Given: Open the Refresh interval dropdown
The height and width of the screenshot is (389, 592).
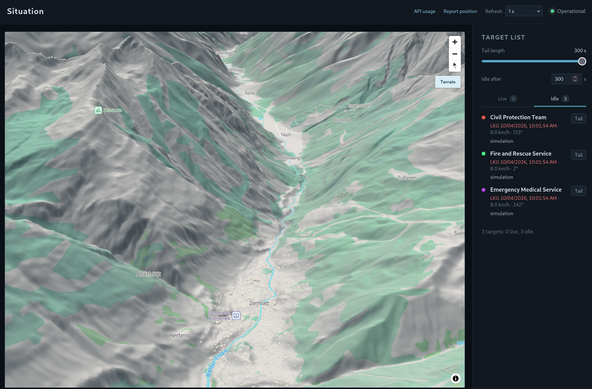Looking at the screenshot, I should pyautogui.click(x=524, y=11).
